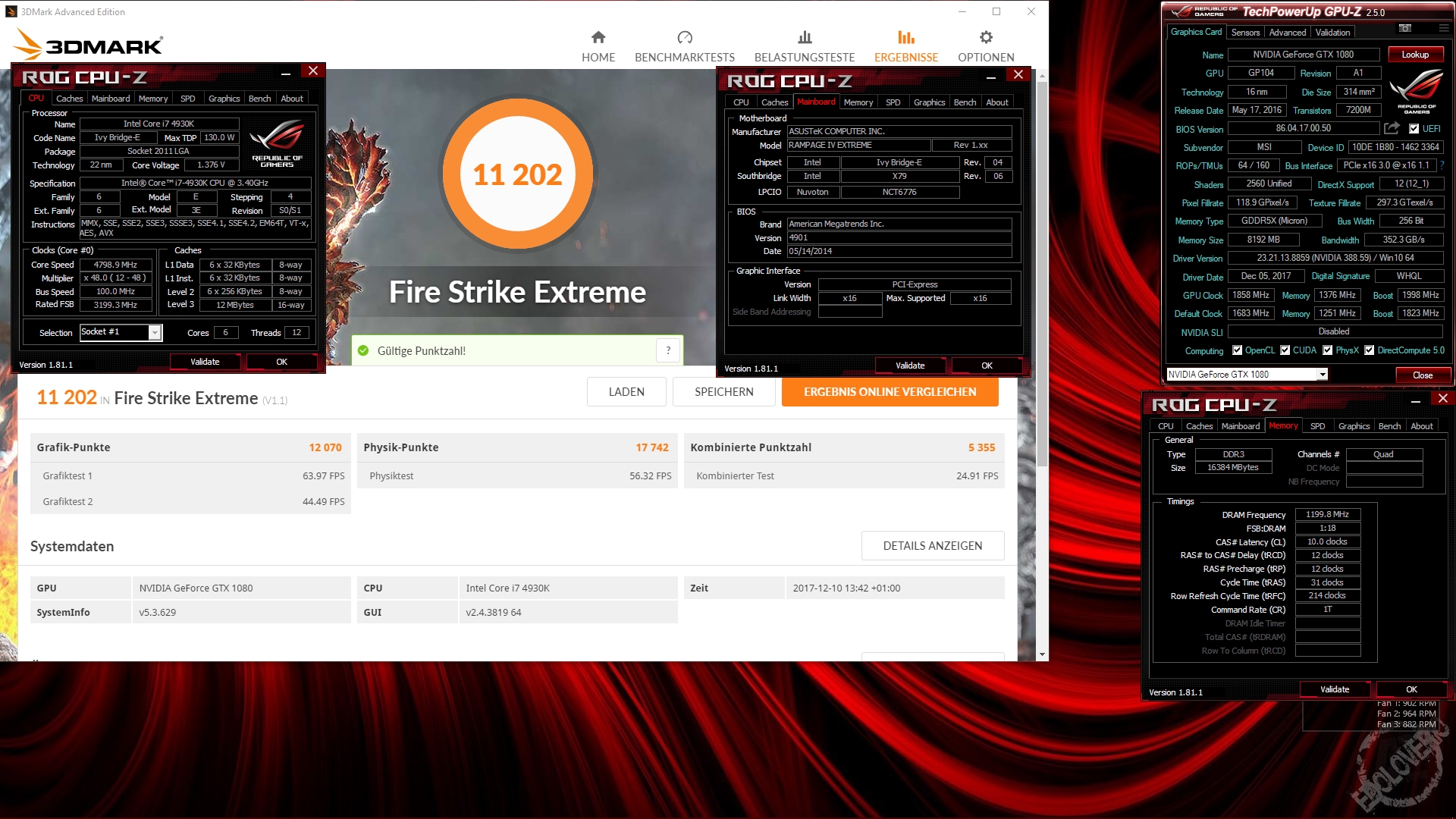Screen dimensions: 1456x819
Task: Open Bench tab in the CPU-Z Memory window
Action: [1389, 426]
